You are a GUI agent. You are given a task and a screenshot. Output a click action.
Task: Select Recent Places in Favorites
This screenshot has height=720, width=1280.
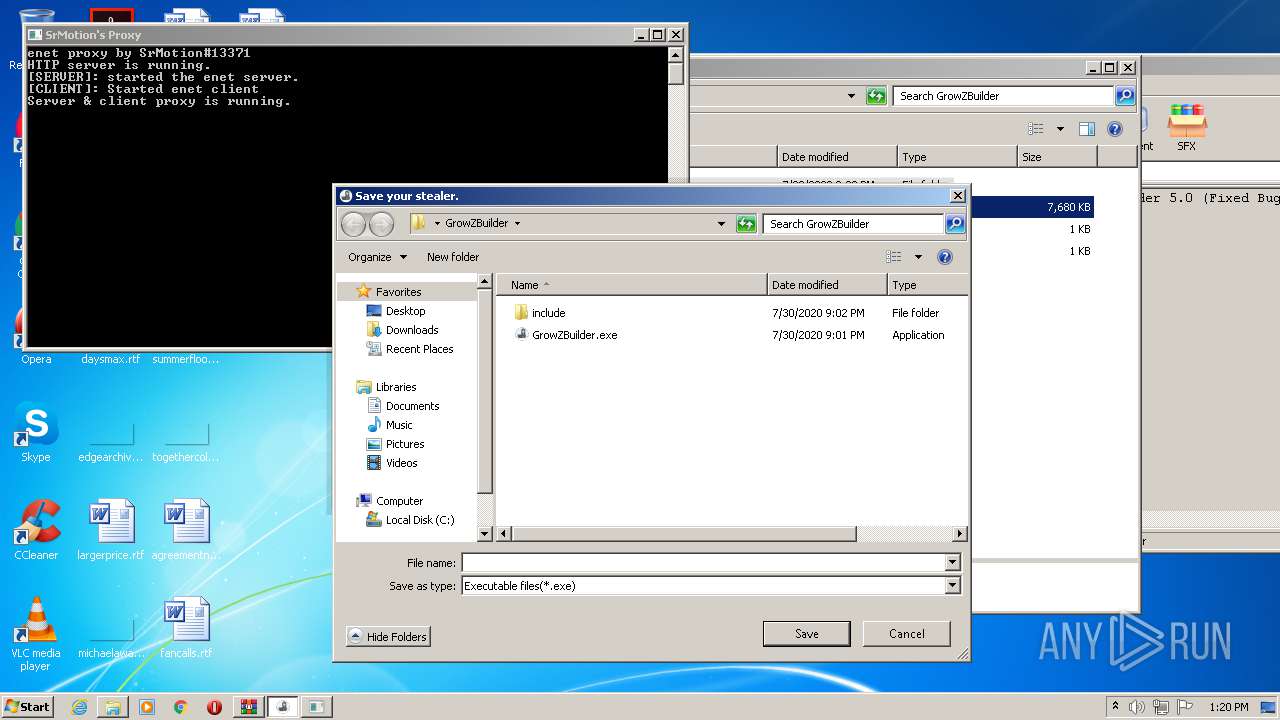(x=419, y=349)
